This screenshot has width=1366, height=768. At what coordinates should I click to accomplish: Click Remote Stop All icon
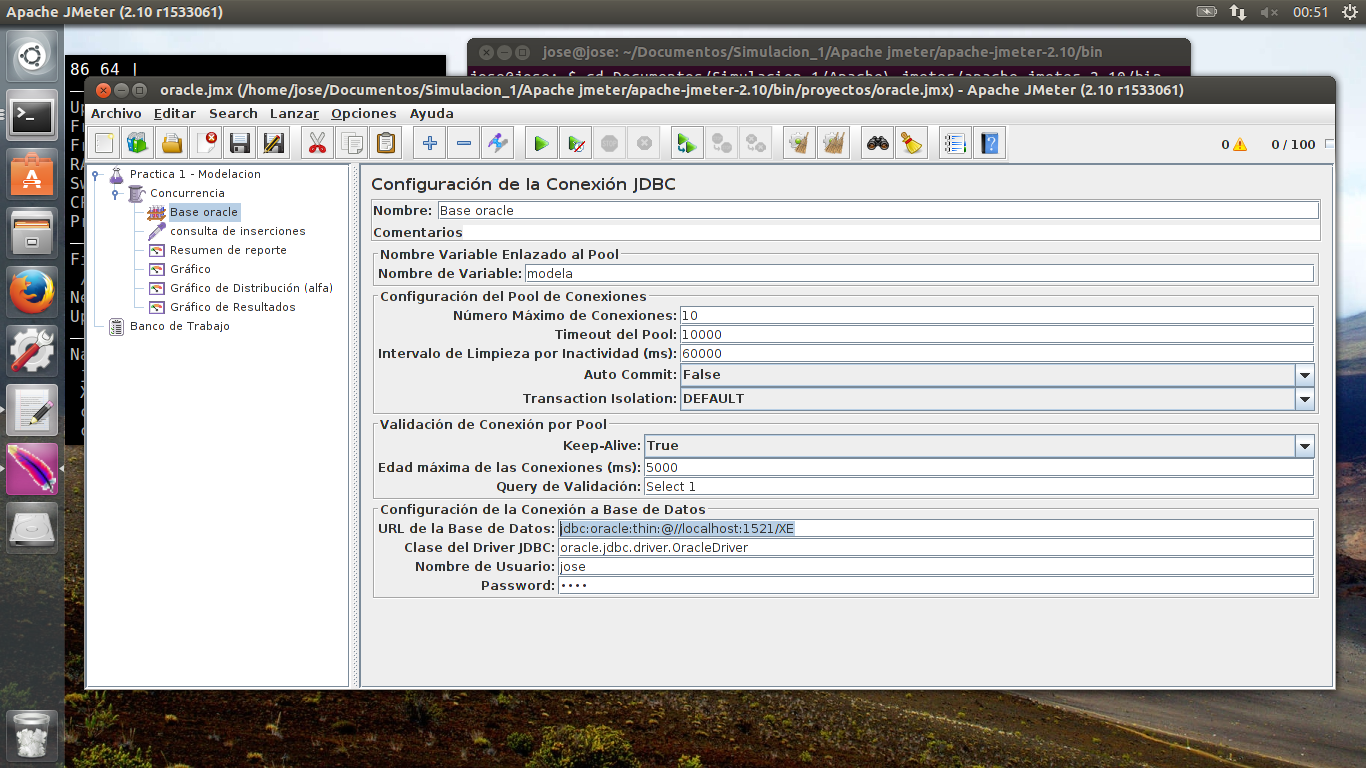pyautogui.click(x=721, y=144)
